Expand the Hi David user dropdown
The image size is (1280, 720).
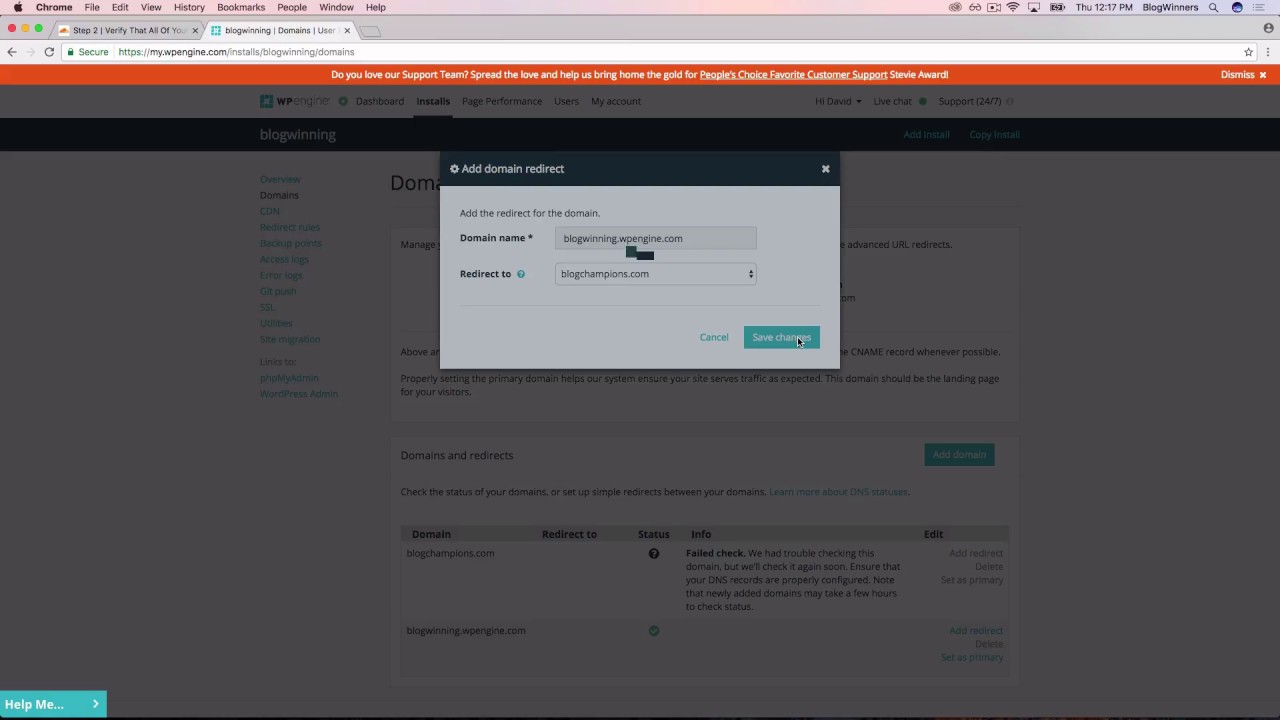coord(838,101)
